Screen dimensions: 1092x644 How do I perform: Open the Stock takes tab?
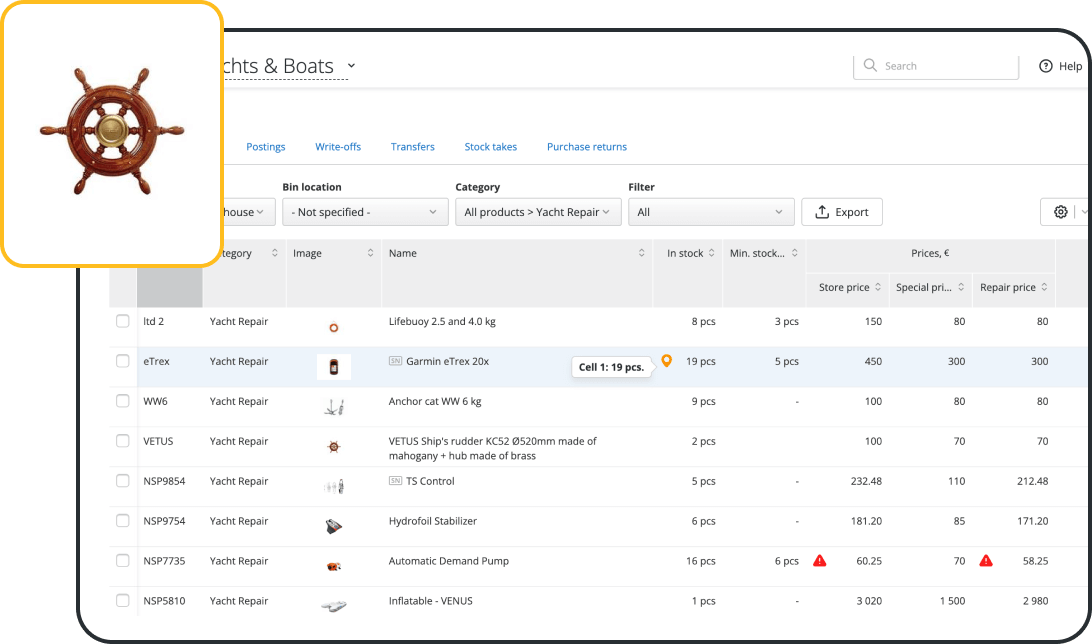click(490, 147)
